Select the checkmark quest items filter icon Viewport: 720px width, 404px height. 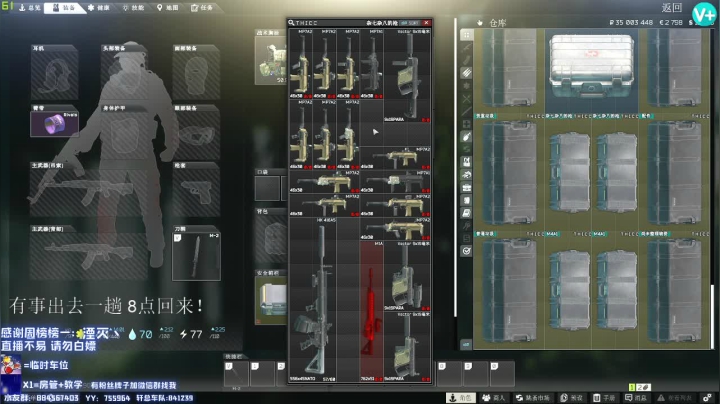(467, 251)
